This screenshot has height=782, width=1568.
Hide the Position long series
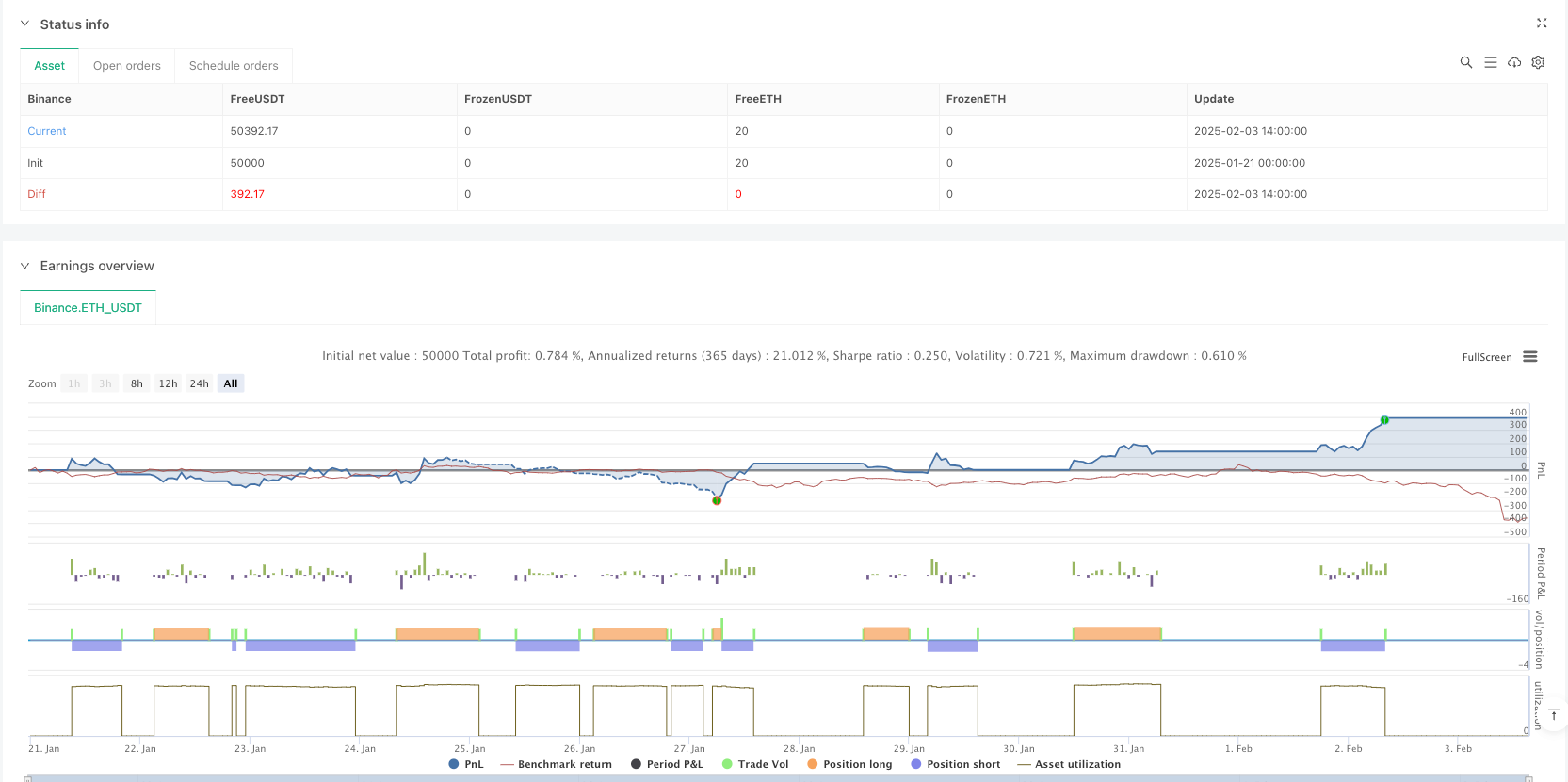click(x=849, y=764)
